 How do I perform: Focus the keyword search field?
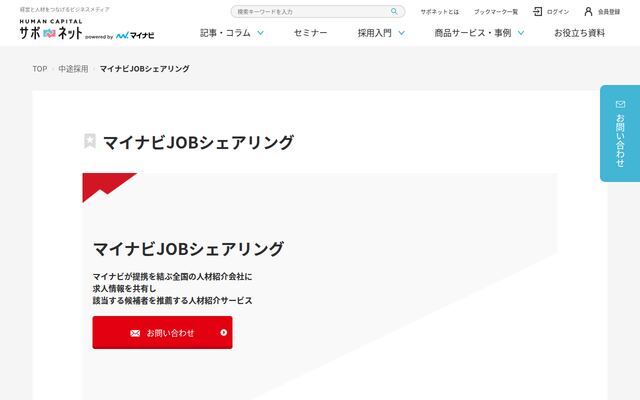click(x=318, y=11)
